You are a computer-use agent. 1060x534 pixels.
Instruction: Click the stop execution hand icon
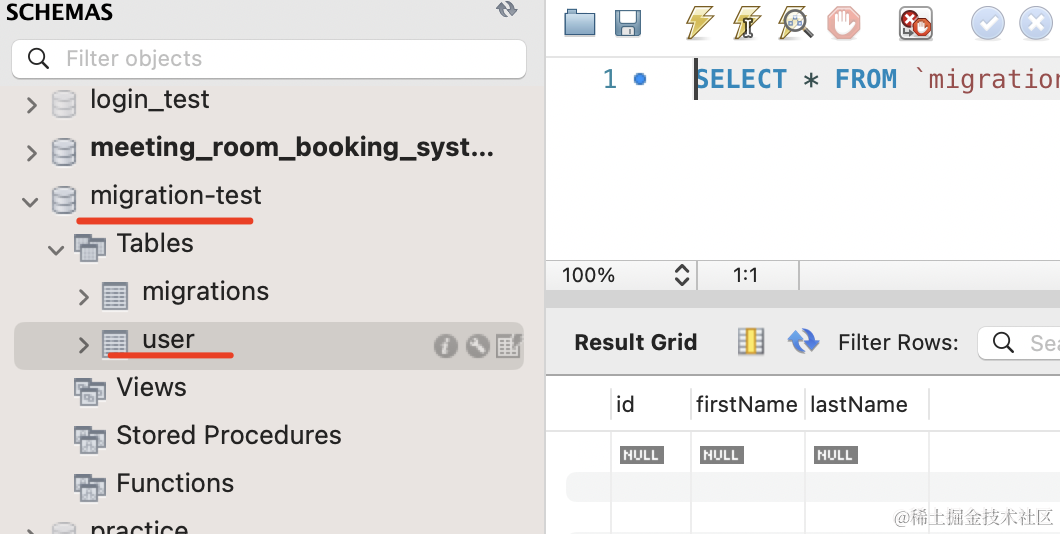pyautogui.click(x=843, y=23)
